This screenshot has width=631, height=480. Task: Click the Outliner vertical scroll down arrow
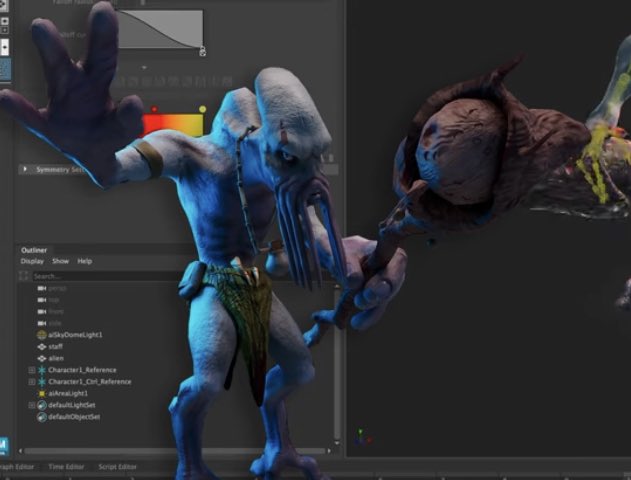coord(337,443)
